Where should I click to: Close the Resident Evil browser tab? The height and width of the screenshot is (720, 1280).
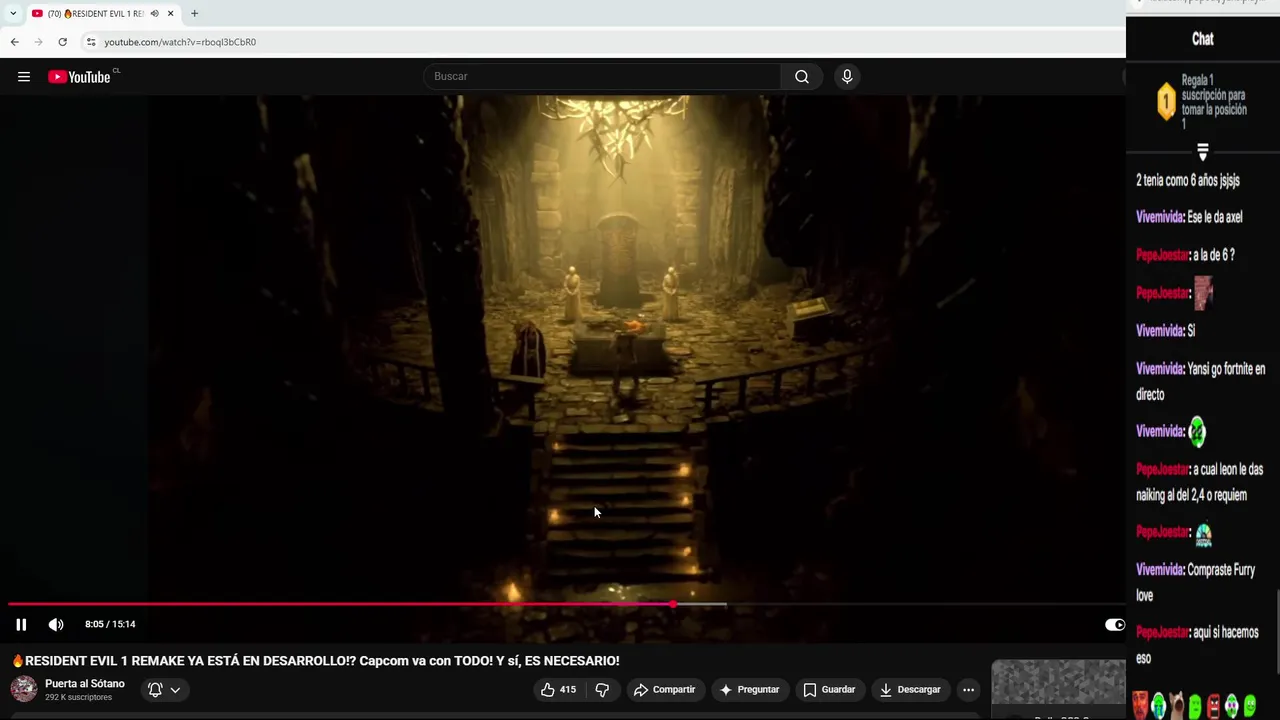coord(170,14)
